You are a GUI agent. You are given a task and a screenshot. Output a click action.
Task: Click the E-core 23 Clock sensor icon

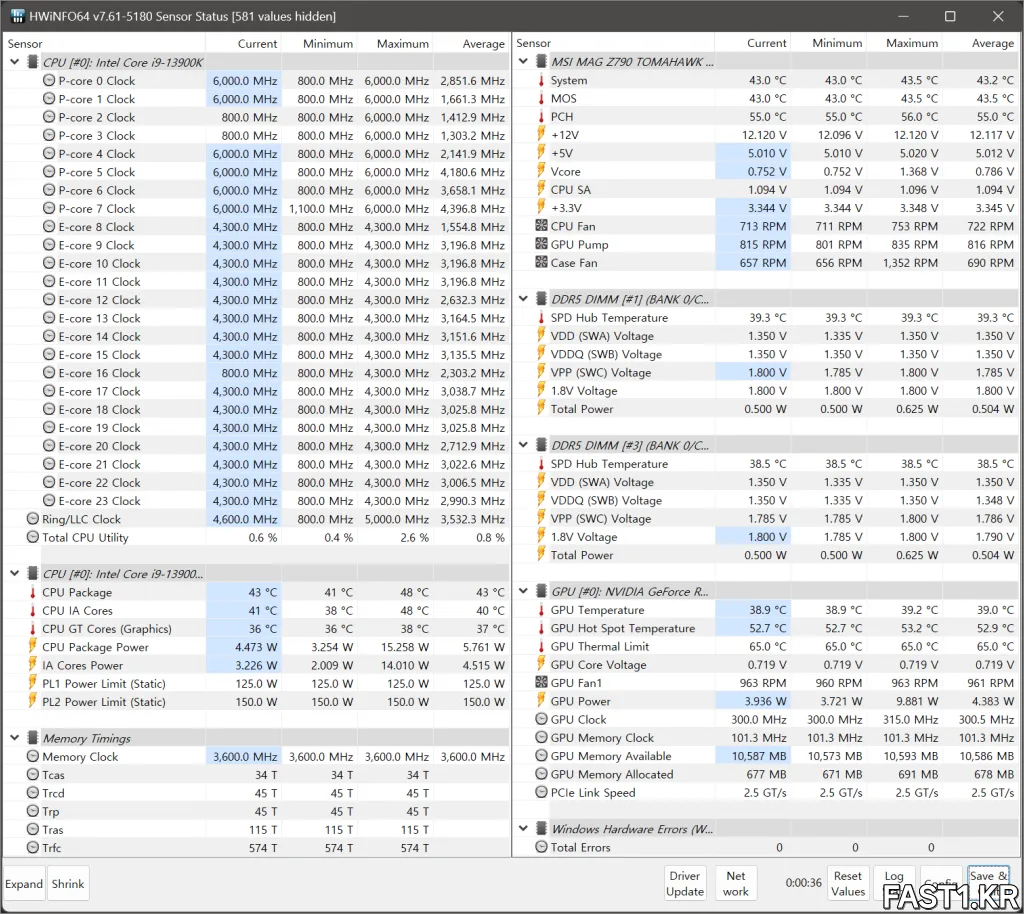coord(49,501)
